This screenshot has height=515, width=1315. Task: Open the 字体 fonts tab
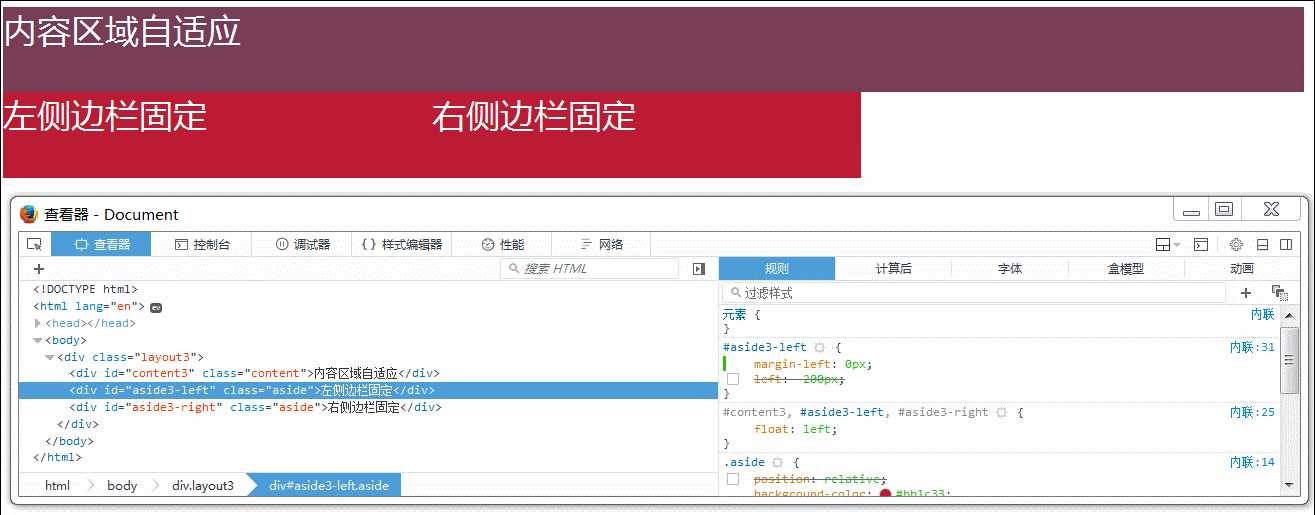1010,268
